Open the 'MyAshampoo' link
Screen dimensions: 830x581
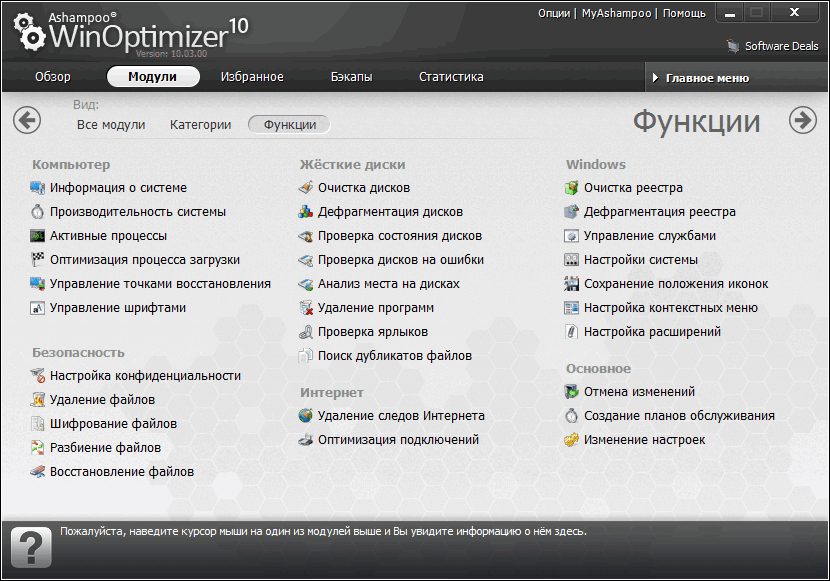(616, 13)
